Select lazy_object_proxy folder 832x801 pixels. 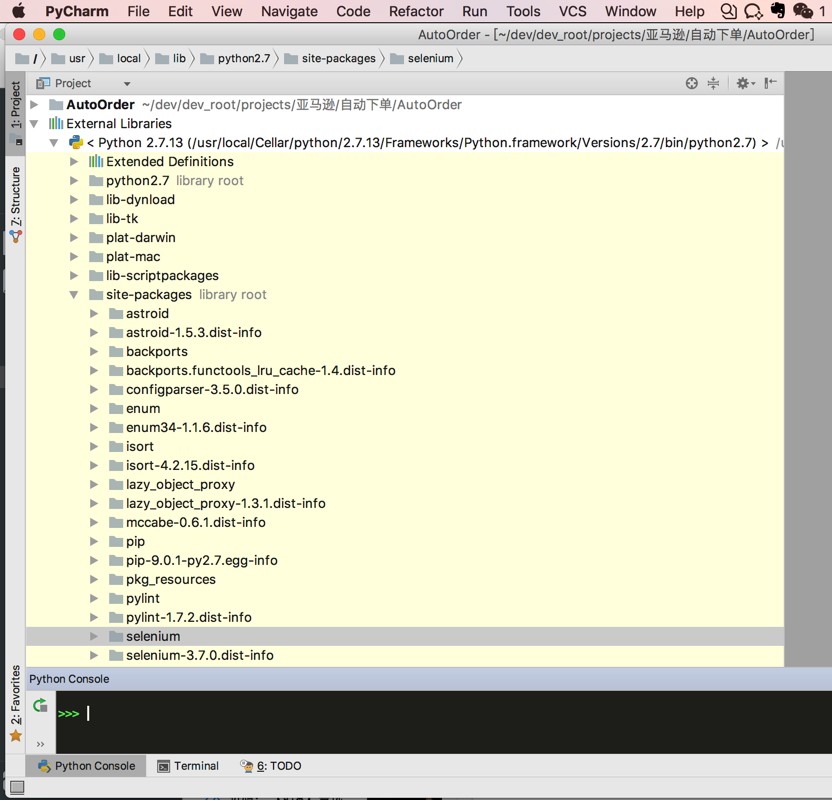click(x=180, y=484)
